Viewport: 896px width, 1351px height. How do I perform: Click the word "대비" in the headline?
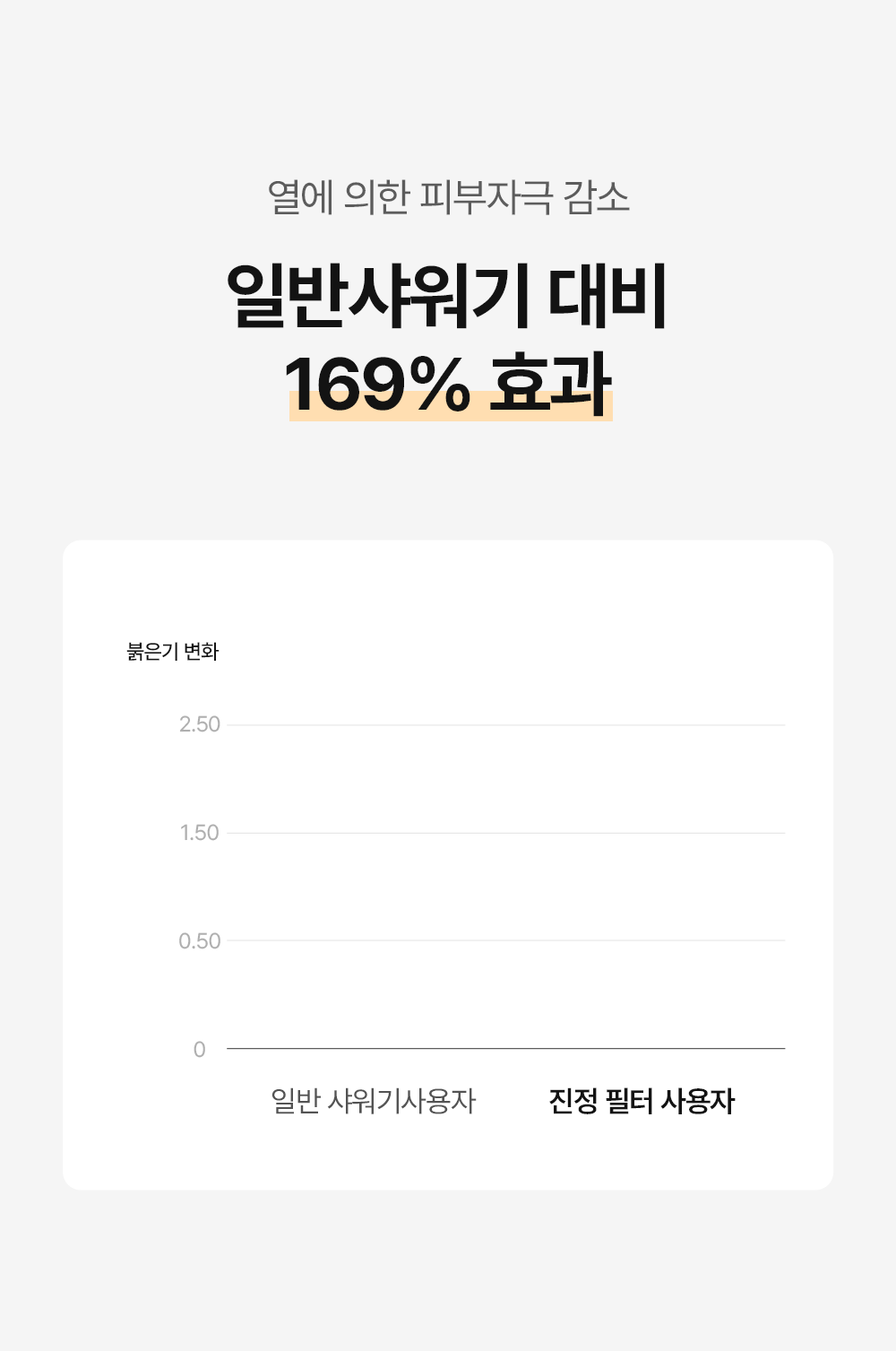(607, 296)
